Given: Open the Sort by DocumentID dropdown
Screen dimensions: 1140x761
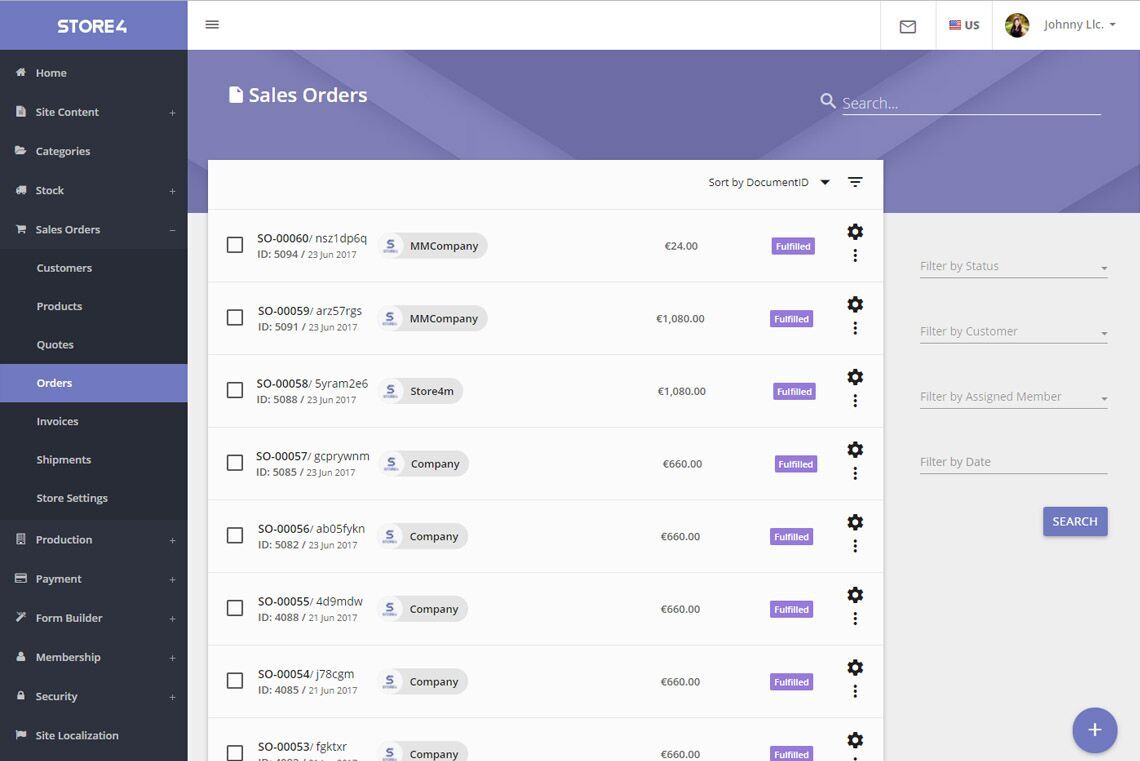Looking at the screenshot, I should tap(769, 182).
